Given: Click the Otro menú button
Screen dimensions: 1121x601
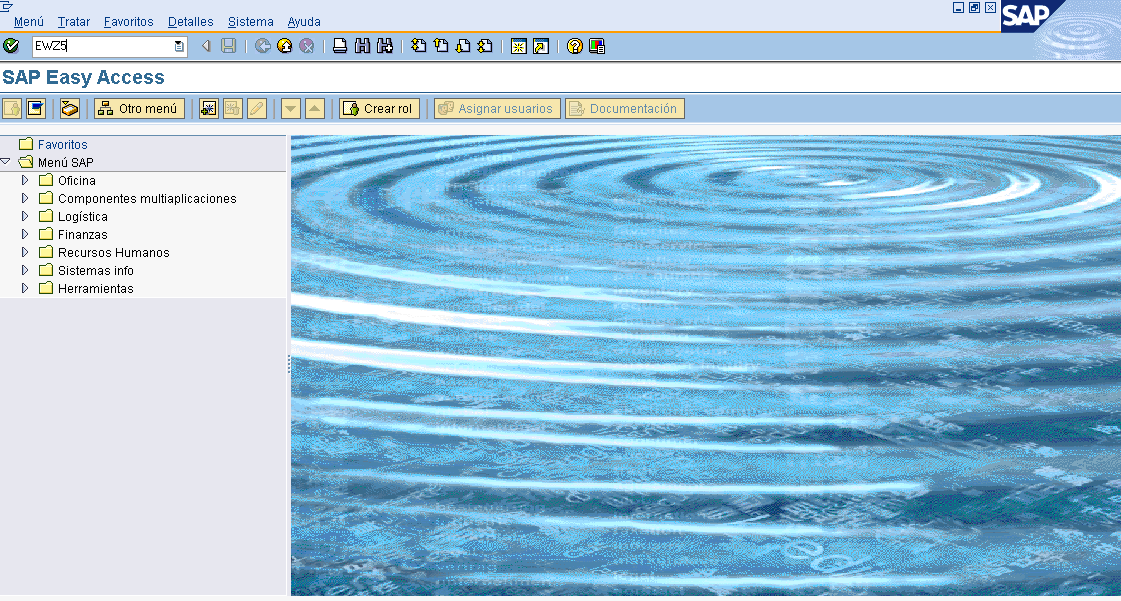Looking at the screenshot, I should pyautogui.click(x=139, y=109).
